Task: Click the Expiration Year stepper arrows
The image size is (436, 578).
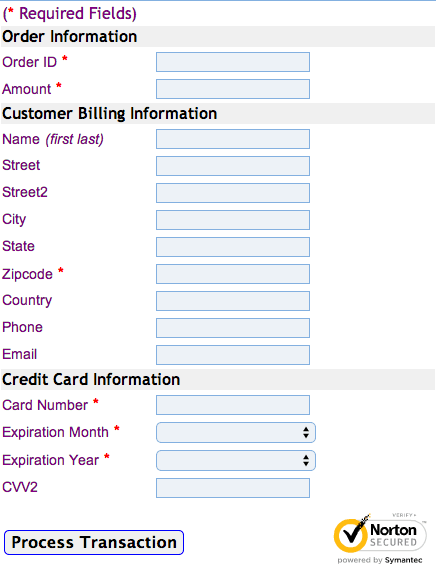Action: coord(306,460)
